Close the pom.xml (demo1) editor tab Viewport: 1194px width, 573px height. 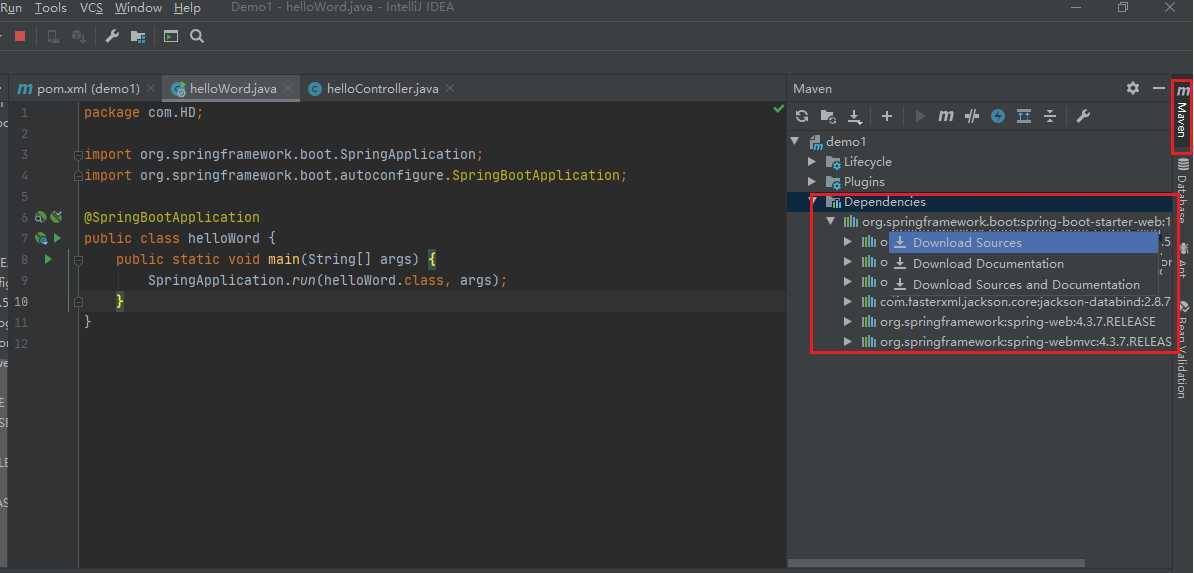[151, 88]
